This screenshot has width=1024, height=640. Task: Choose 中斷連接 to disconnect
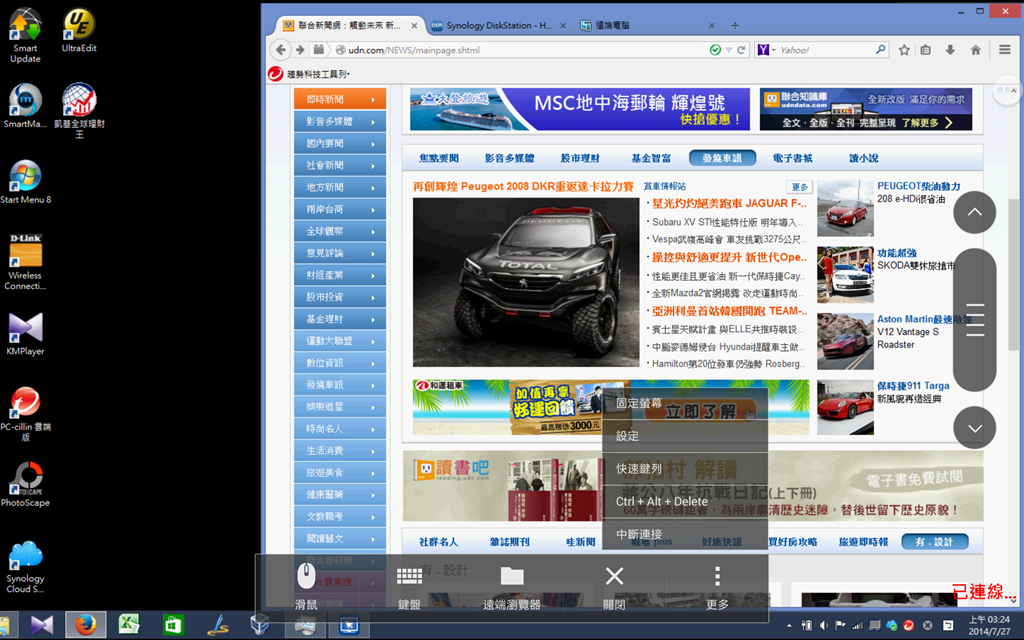point(685,534)
